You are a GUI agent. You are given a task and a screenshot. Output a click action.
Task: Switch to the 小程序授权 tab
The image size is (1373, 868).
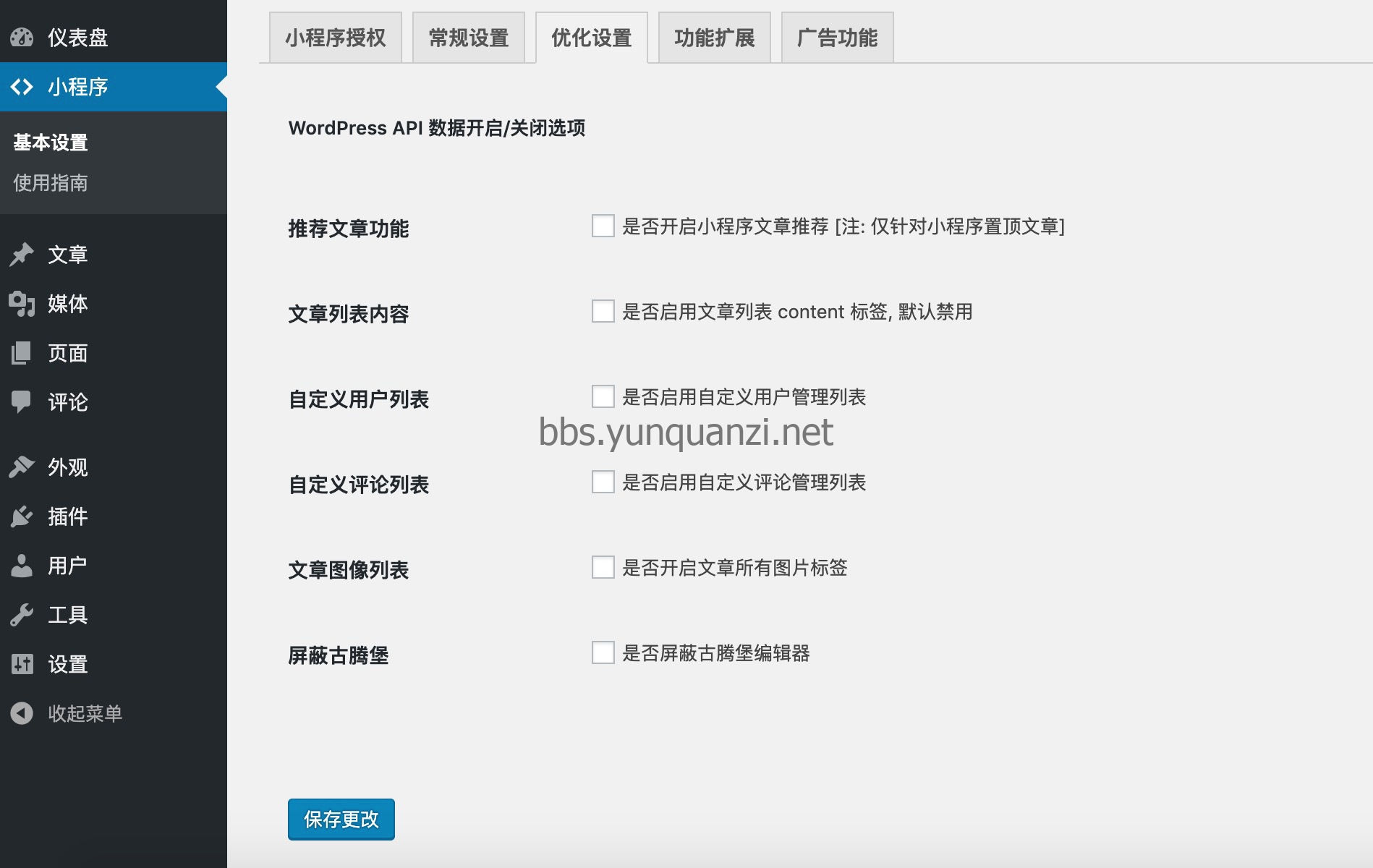(x=335, y=38)
